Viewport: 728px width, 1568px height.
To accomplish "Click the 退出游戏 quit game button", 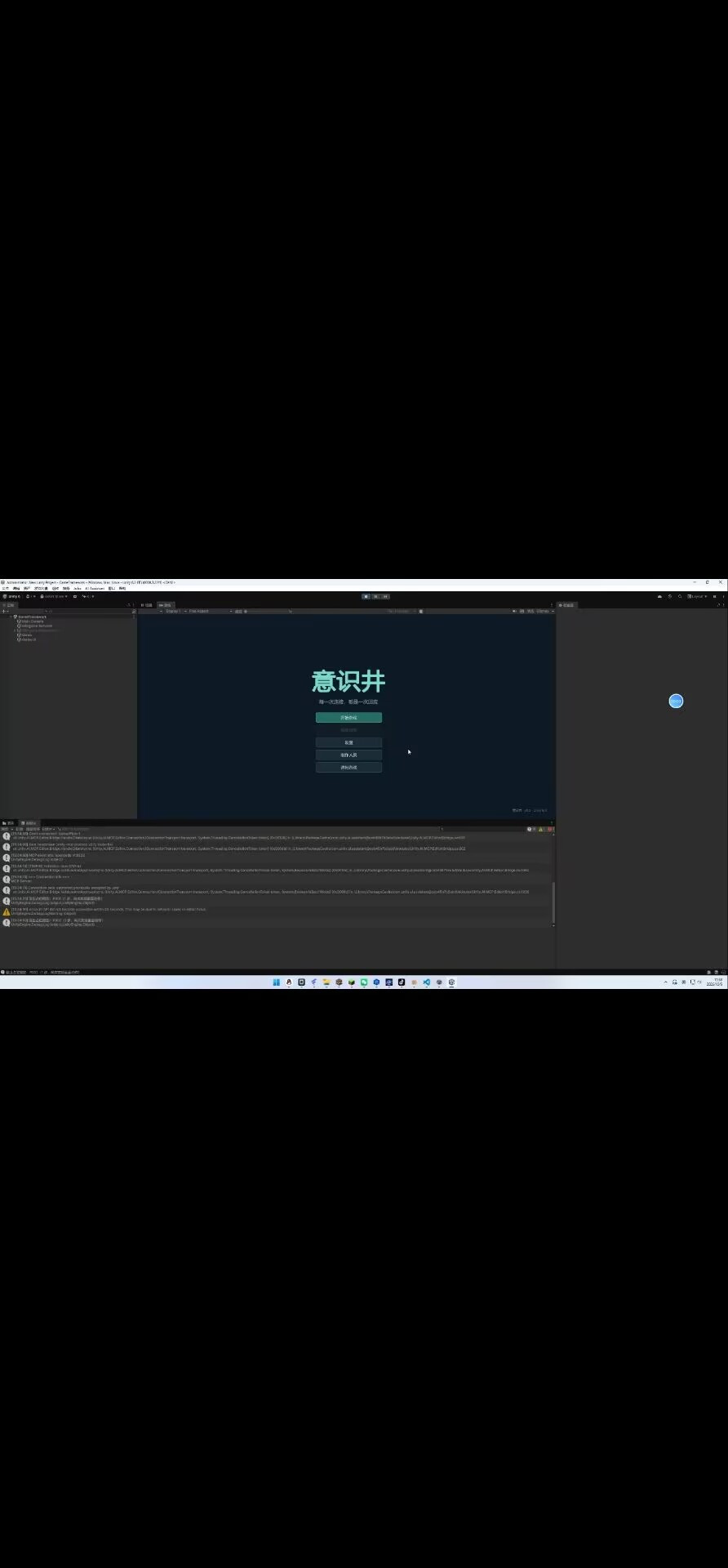I will [348, 768].
